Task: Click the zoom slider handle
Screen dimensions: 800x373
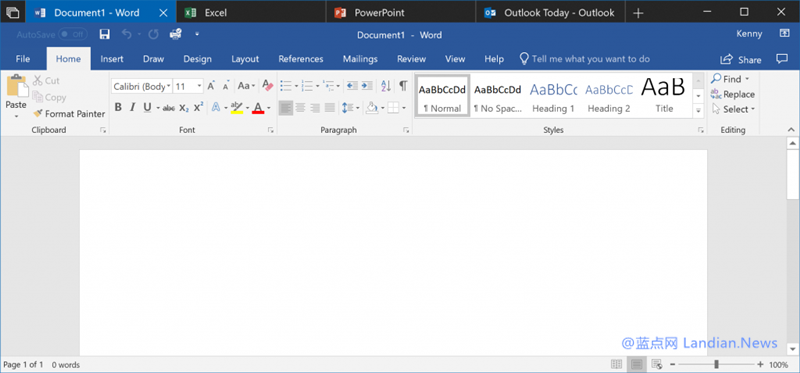Action: pos(717,364)
